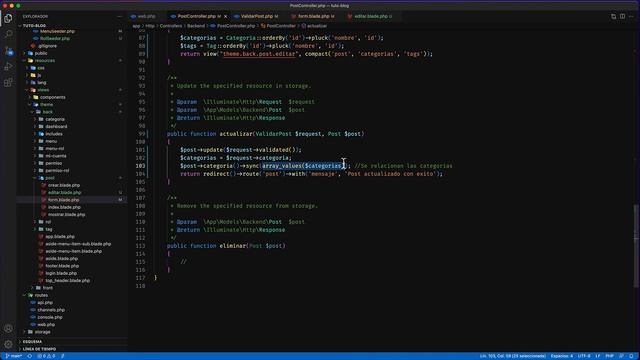The height and width of the screenshot is (360, 640).
Task: Expand the LÍNEA DE TIEMPO section
Action: pos(39,349)
